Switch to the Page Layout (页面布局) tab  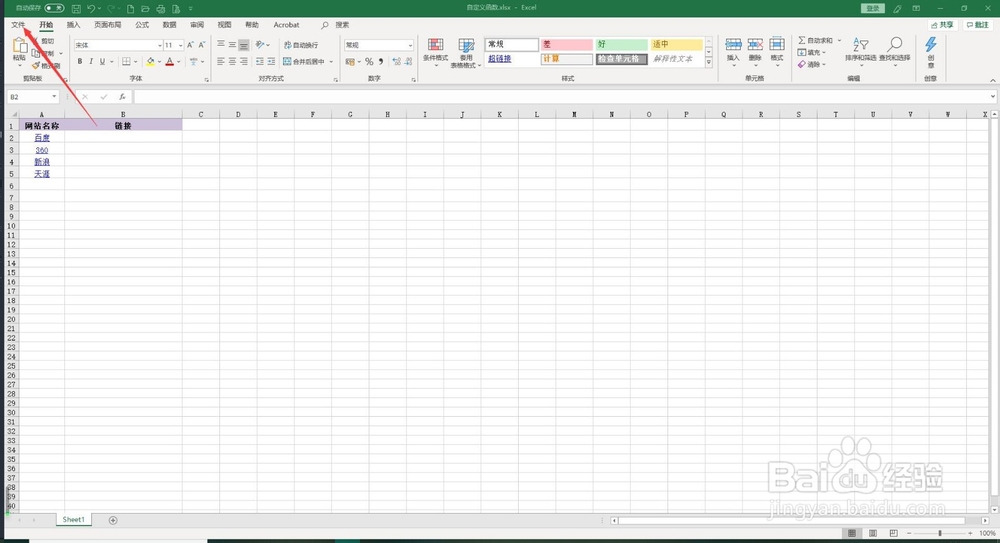[x=107, y=25]
